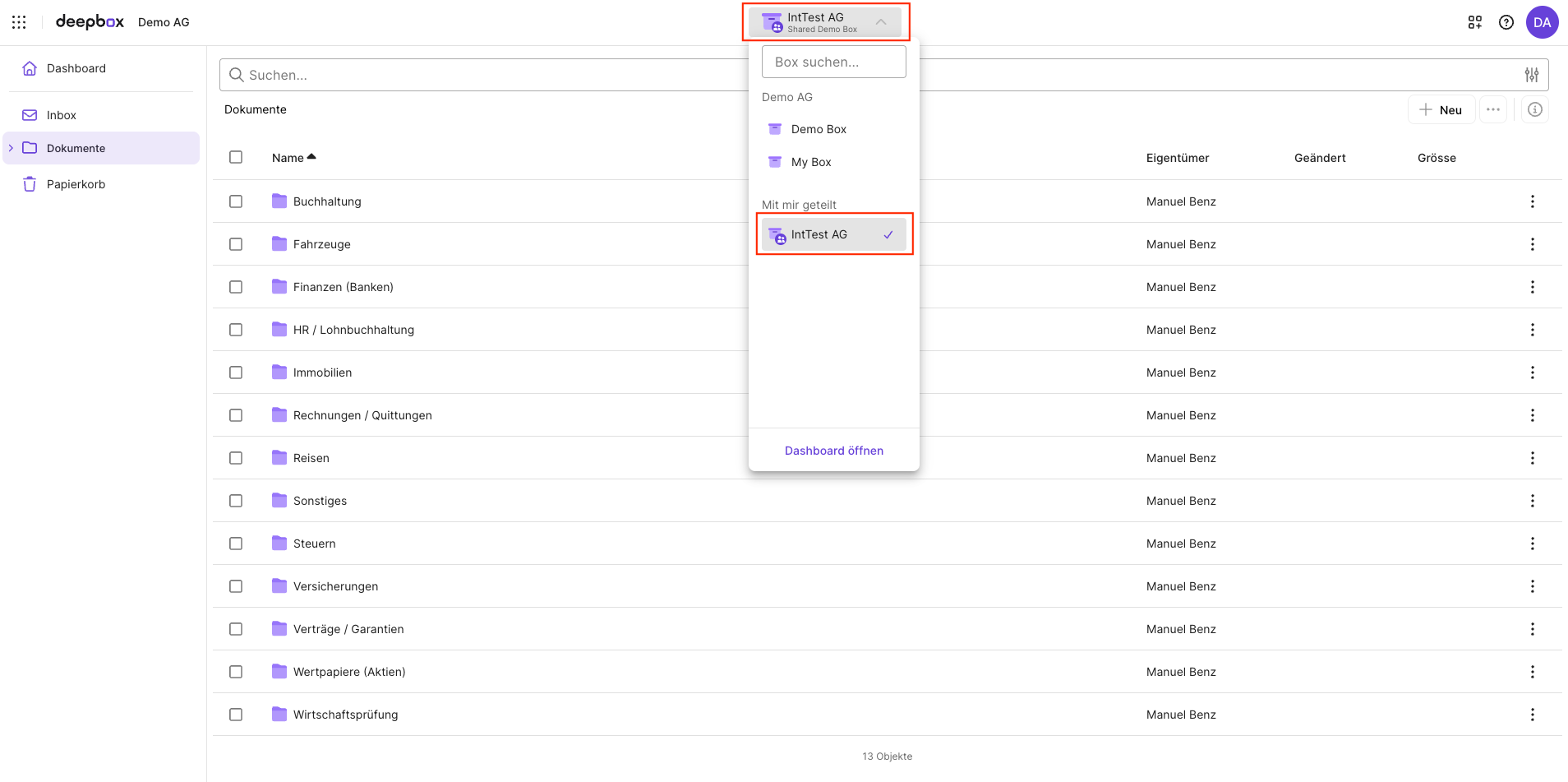The width and height of the screenshot is (1568, 782).
Task: Click the help question mark icon
Action: pos(1506,22)
